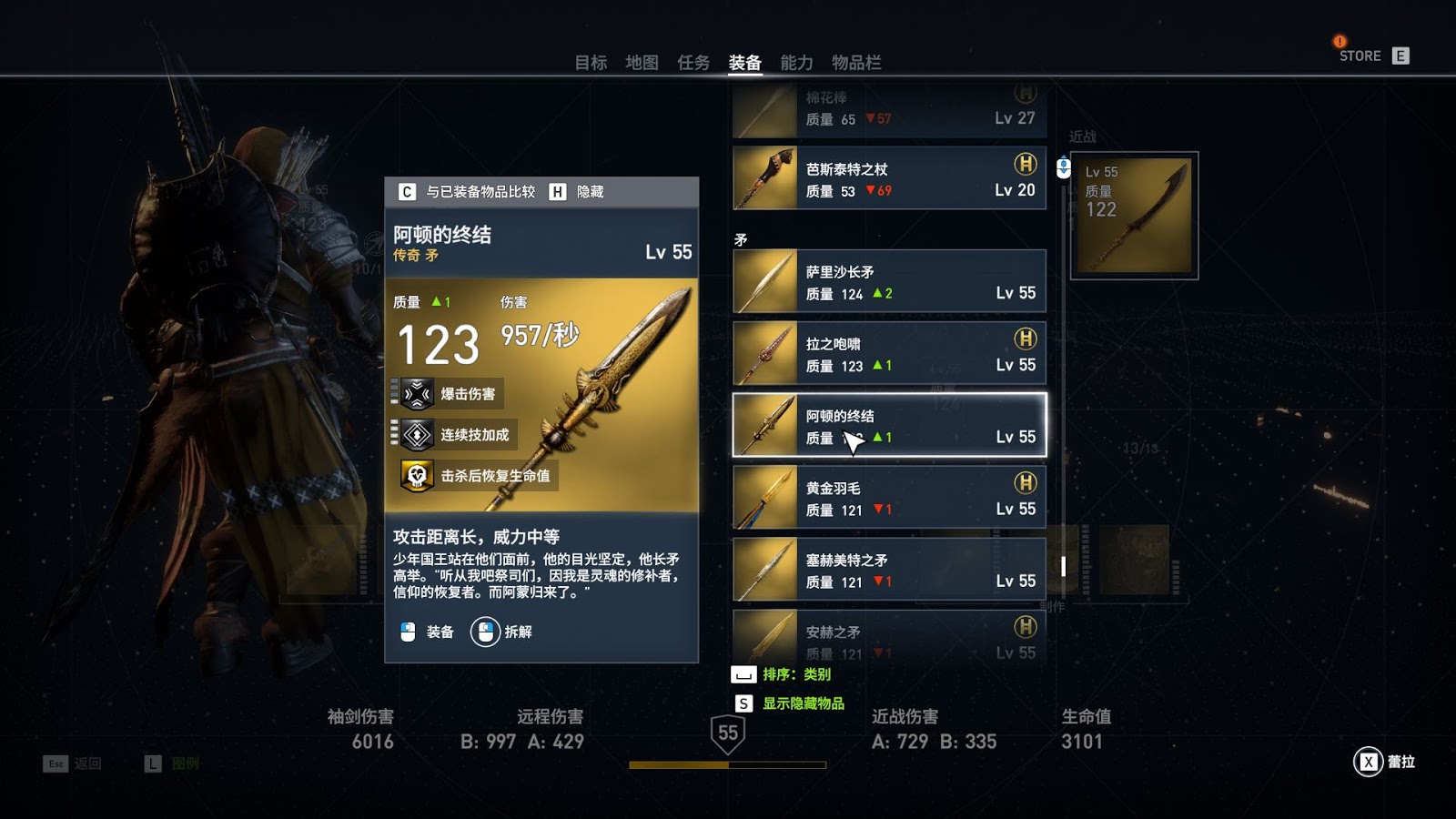This screenshot has height=819, width=1456.
Task: Select the 连续技加成 perk icon
Action: click(417, 435)
